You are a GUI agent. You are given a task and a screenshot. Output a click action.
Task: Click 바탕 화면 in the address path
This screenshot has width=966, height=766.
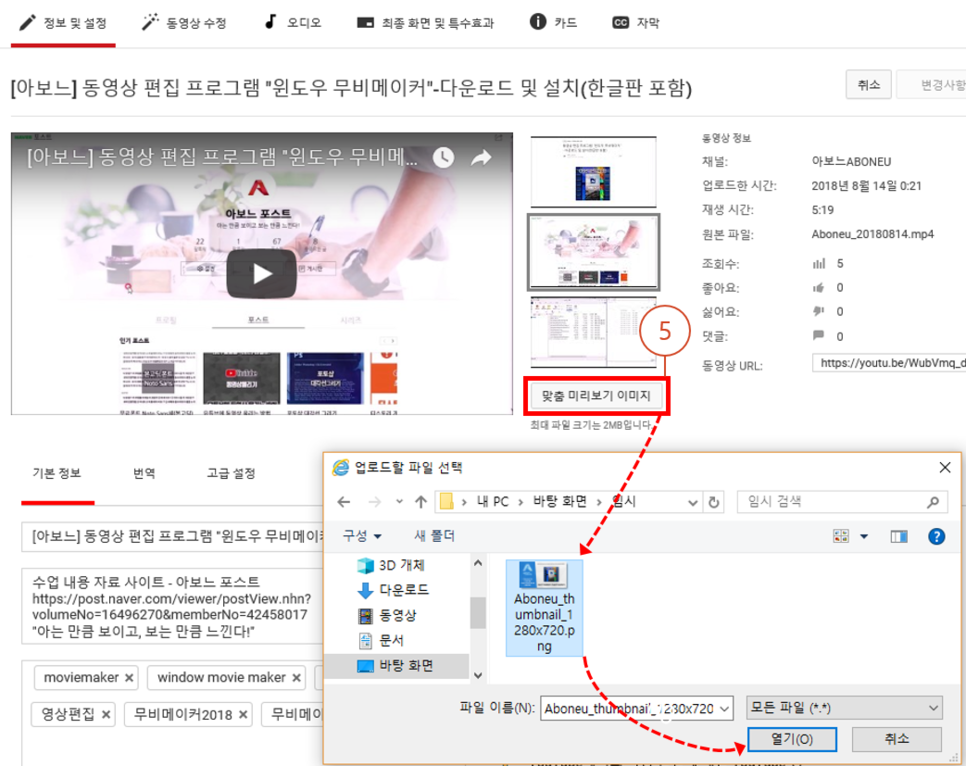click(559, 502)
